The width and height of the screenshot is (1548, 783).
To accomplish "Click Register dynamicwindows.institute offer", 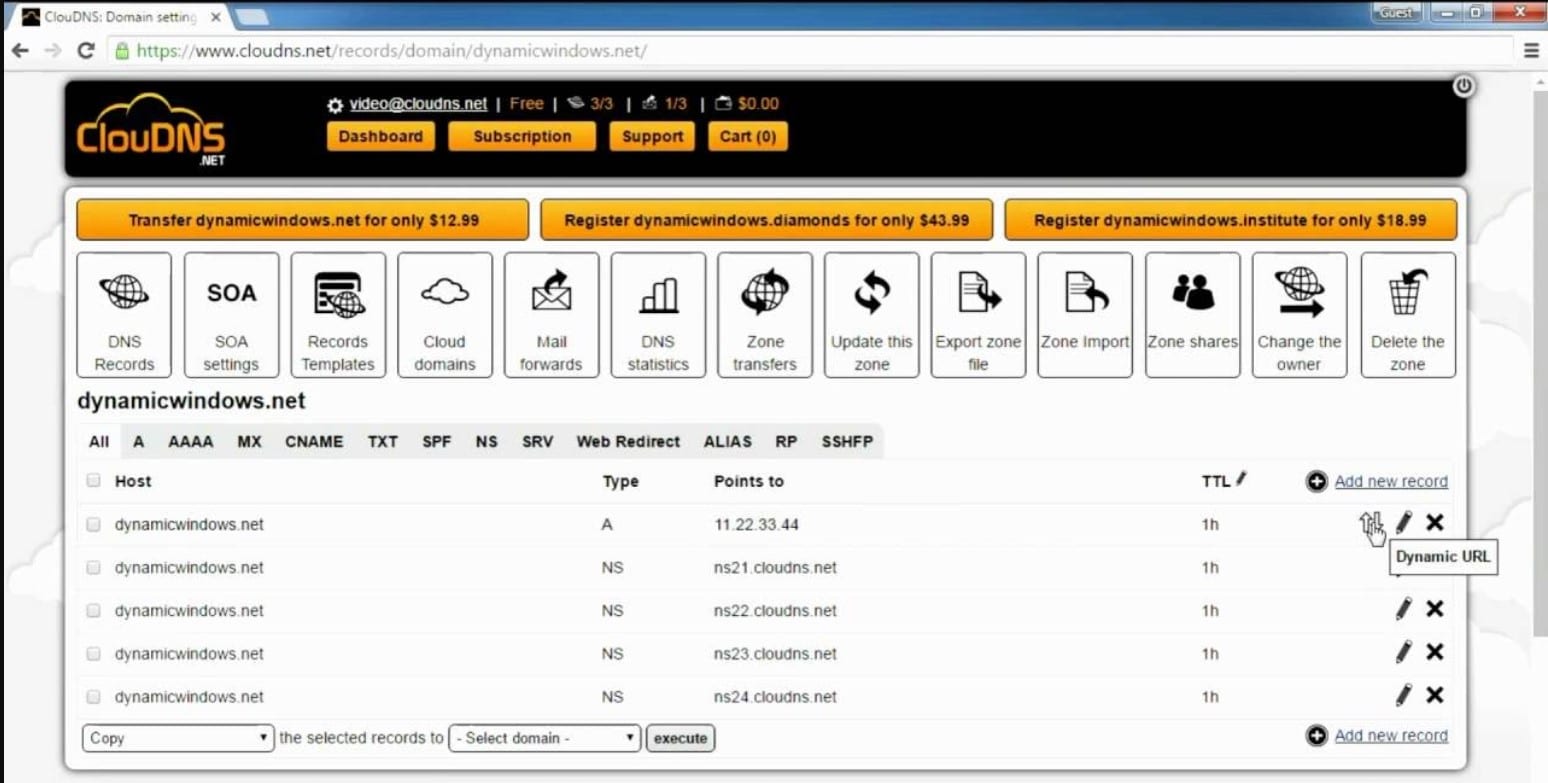I will point(1231,220).
